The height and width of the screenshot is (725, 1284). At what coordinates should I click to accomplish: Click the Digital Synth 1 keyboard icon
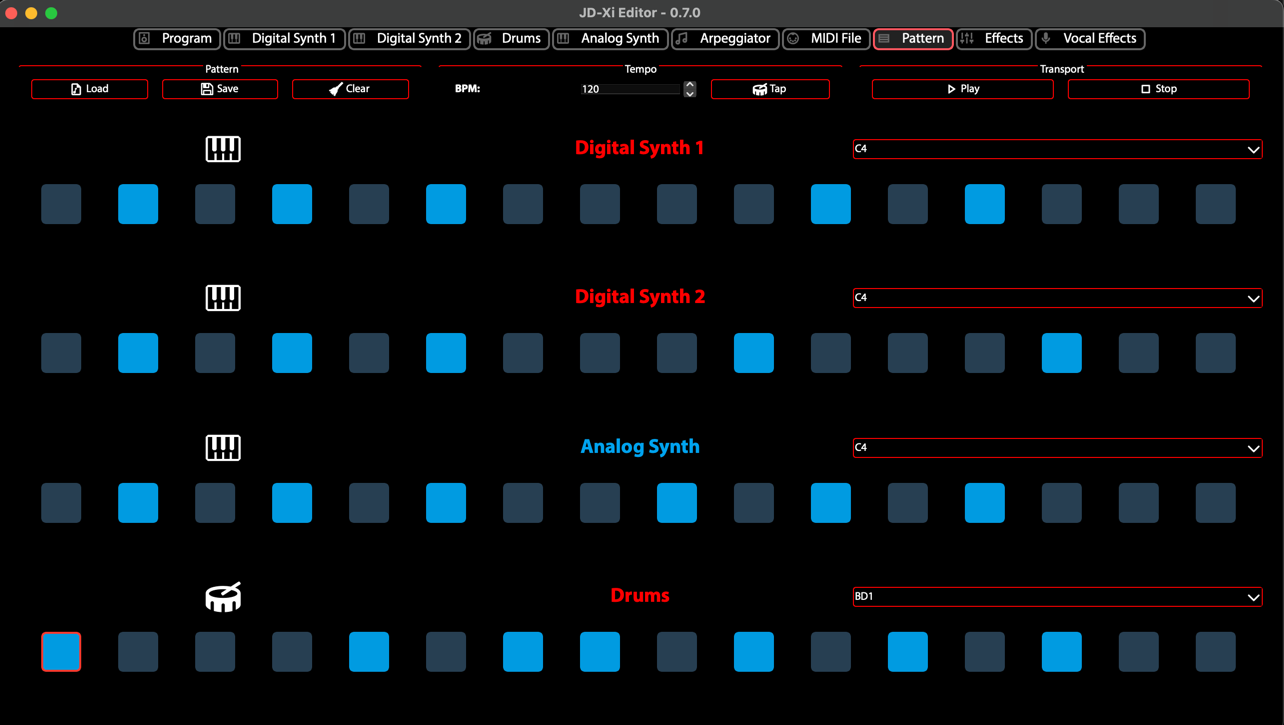click(223, 149)
